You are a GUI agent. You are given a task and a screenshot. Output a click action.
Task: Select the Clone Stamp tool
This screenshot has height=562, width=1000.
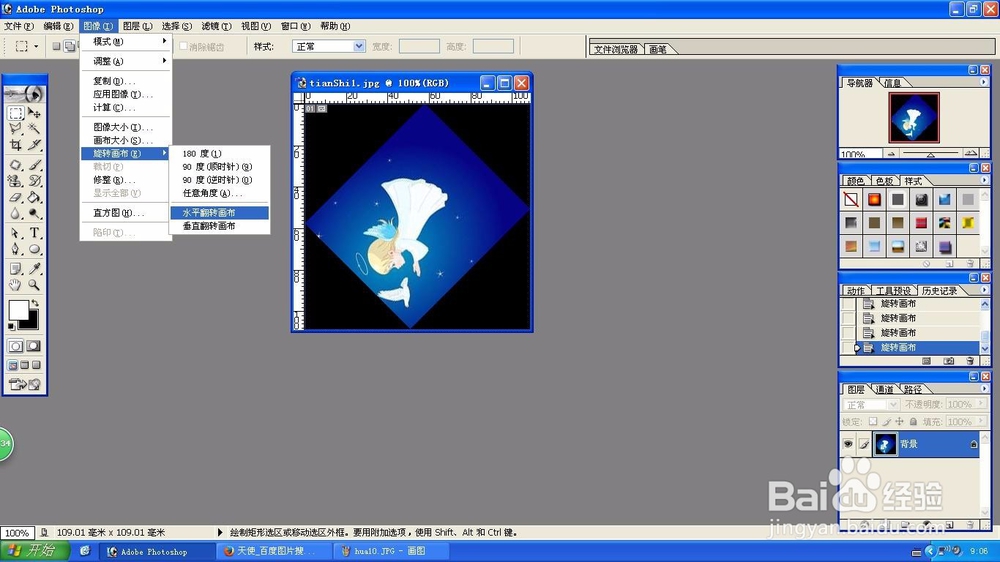[x=16, y=181]
